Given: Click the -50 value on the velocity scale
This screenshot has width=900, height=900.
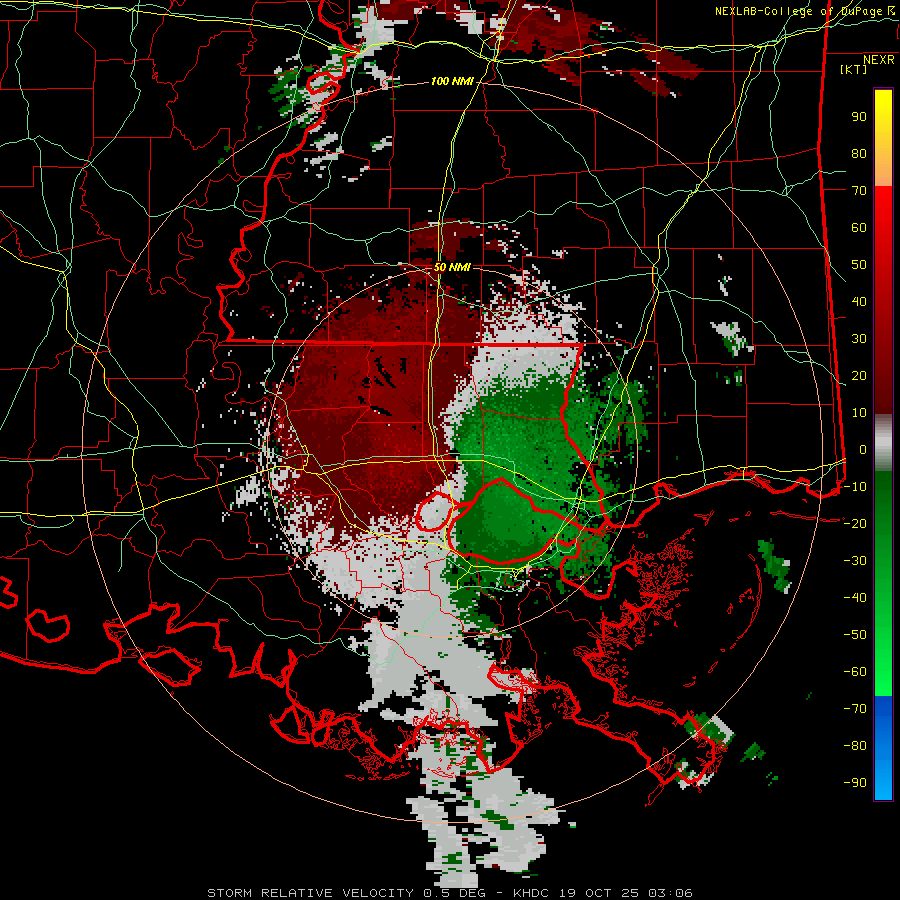Looking at the screenshot, I should (x=855, y=635).
